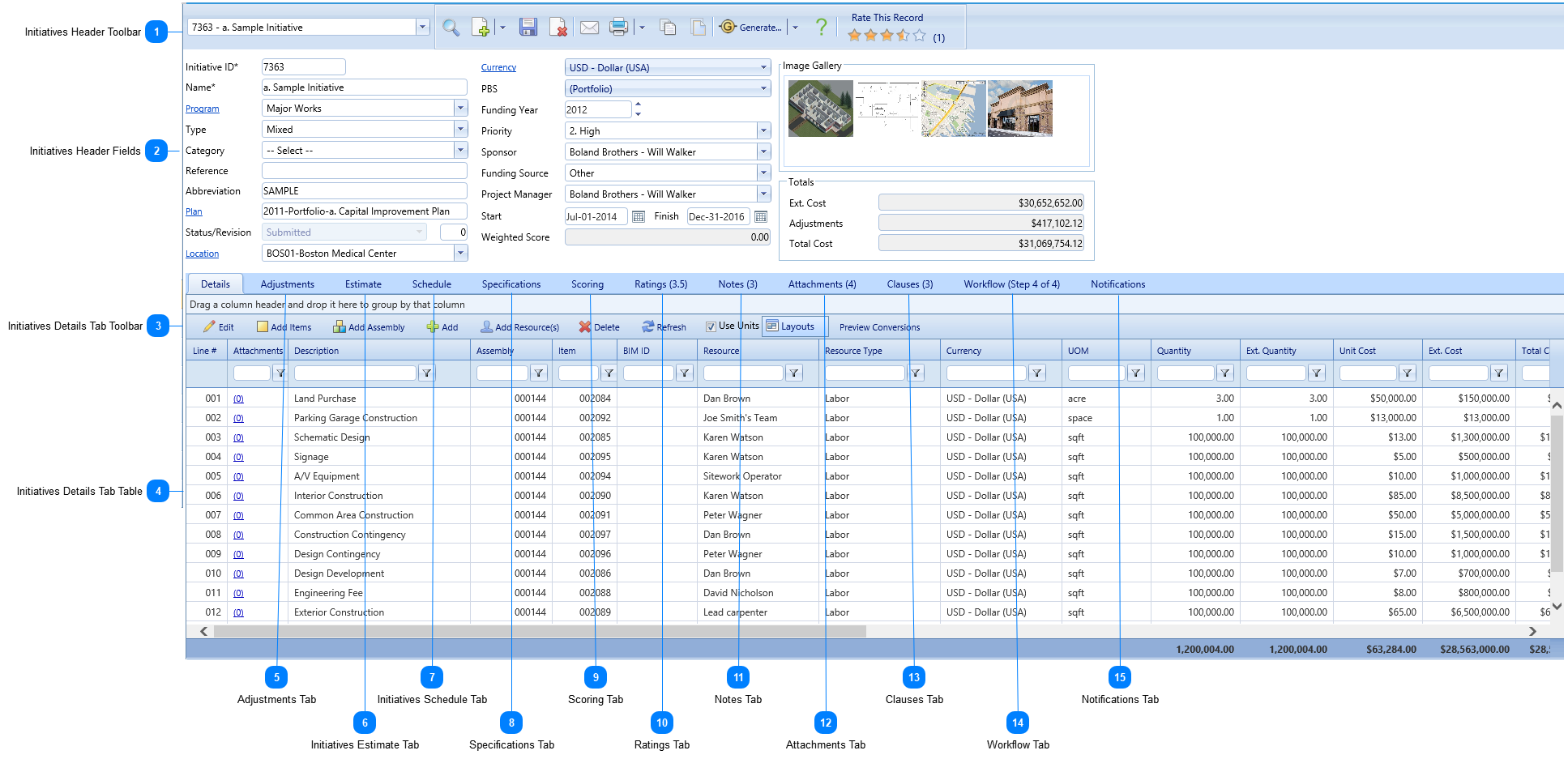Click the new record page-plus icon

point(481,28)
